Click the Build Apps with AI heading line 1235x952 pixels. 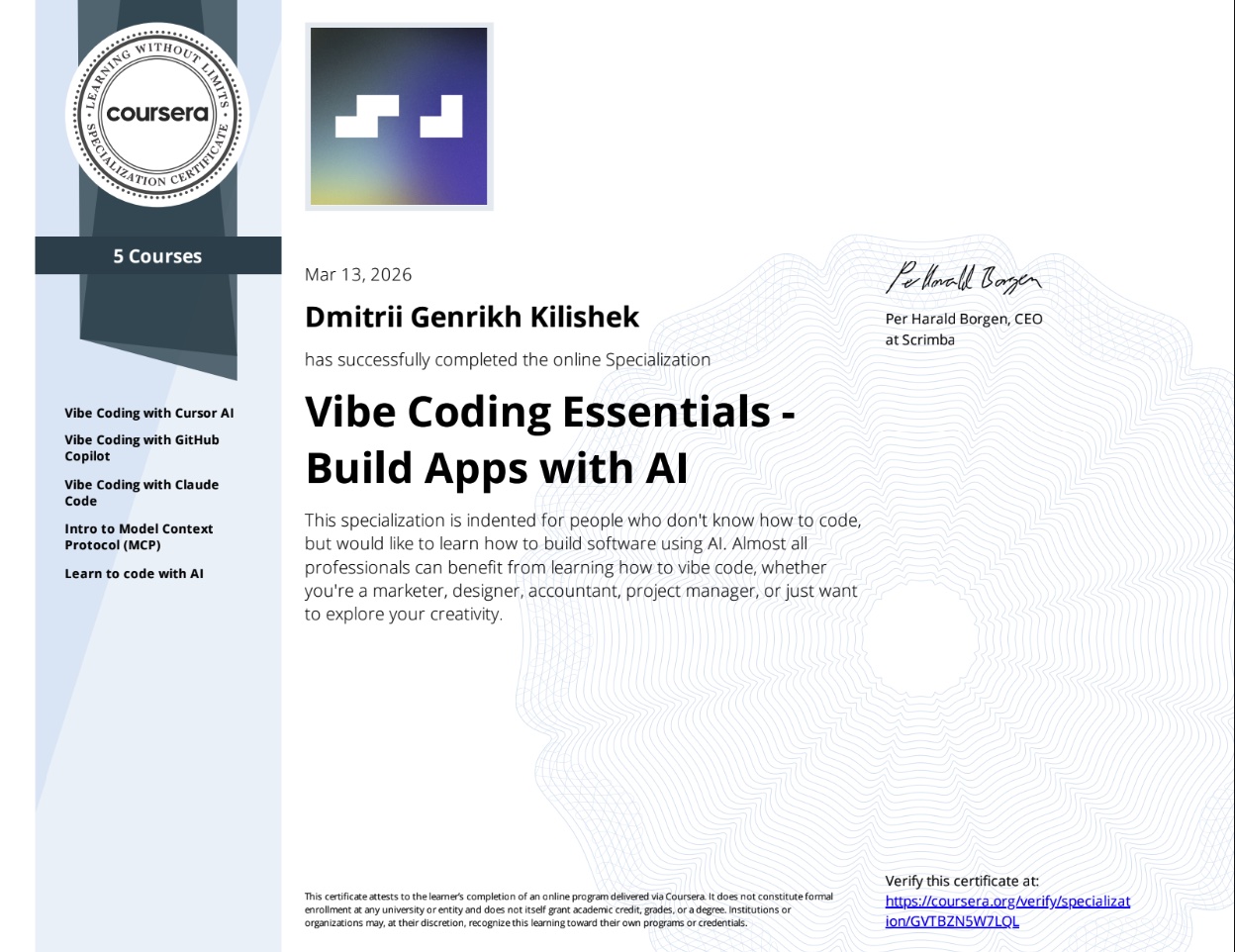(496, 468)
